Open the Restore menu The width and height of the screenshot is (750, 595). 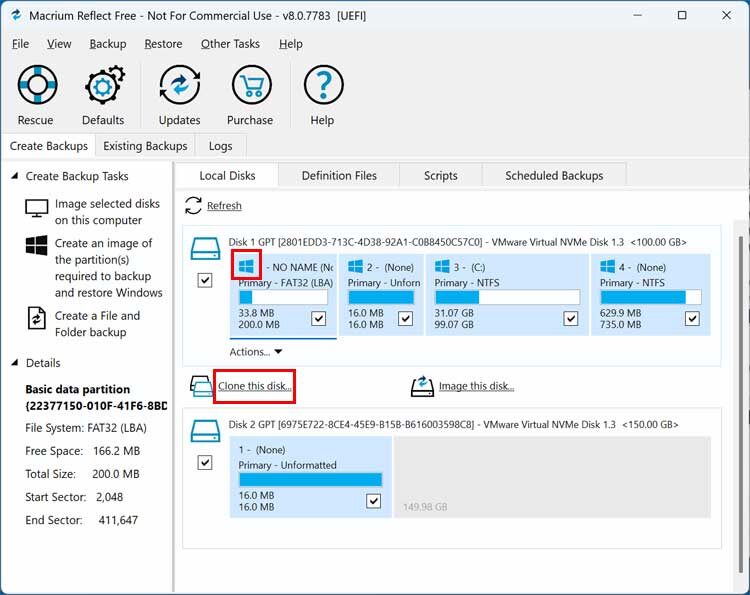163,44
